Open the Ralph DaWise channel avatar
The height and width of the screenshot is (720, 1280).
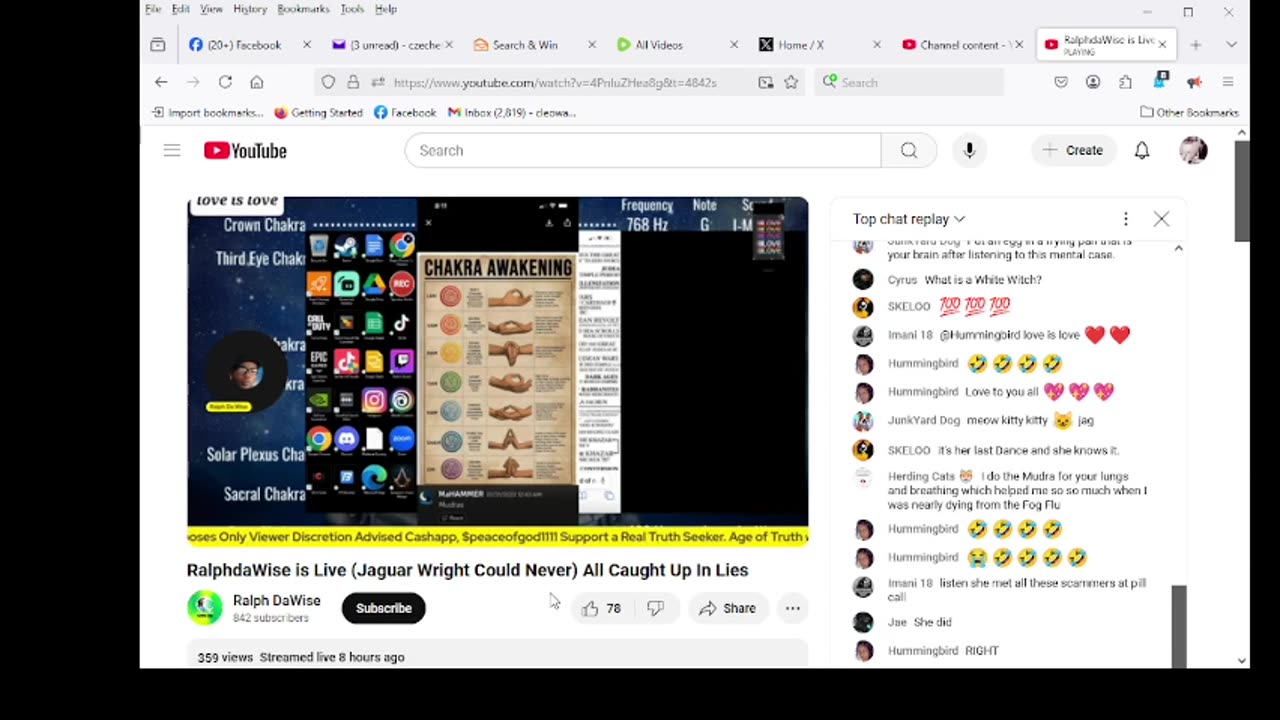[205, 608]
